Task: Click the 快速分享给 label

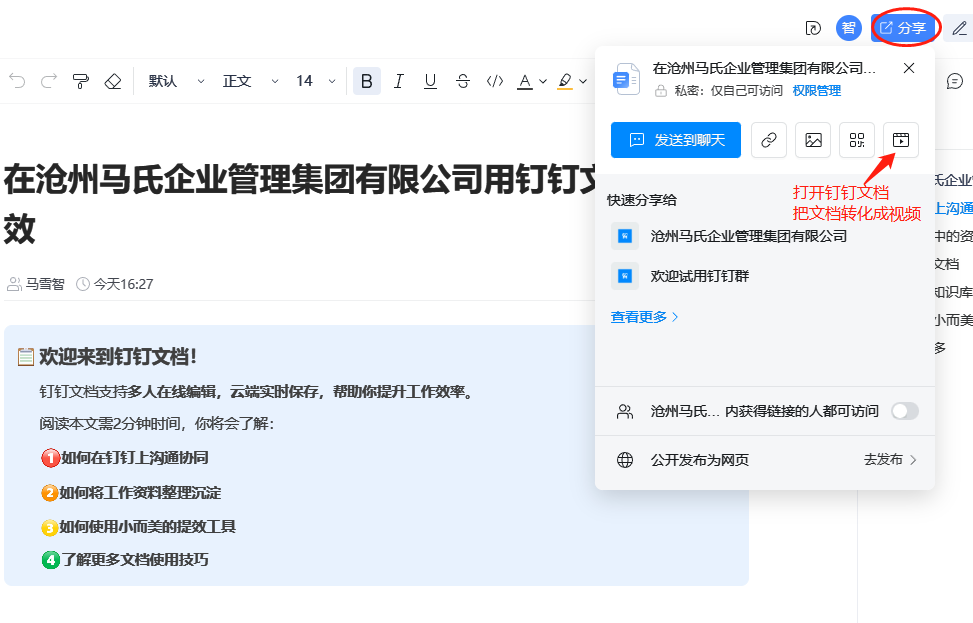Action: [642, 200]
